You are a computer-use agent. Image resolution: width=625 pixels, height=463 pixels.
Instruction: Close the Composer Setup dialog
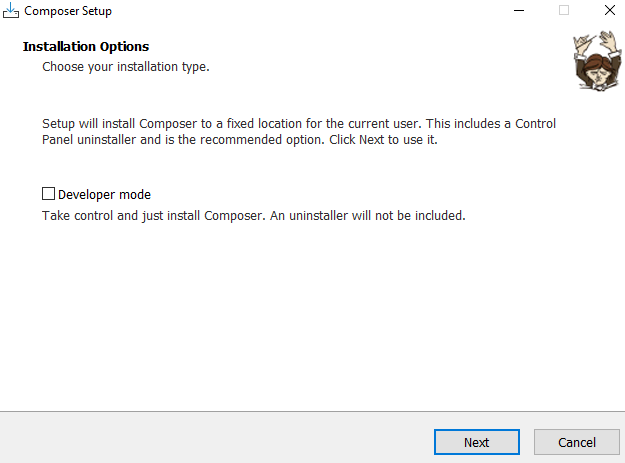(x=609, y=11)
